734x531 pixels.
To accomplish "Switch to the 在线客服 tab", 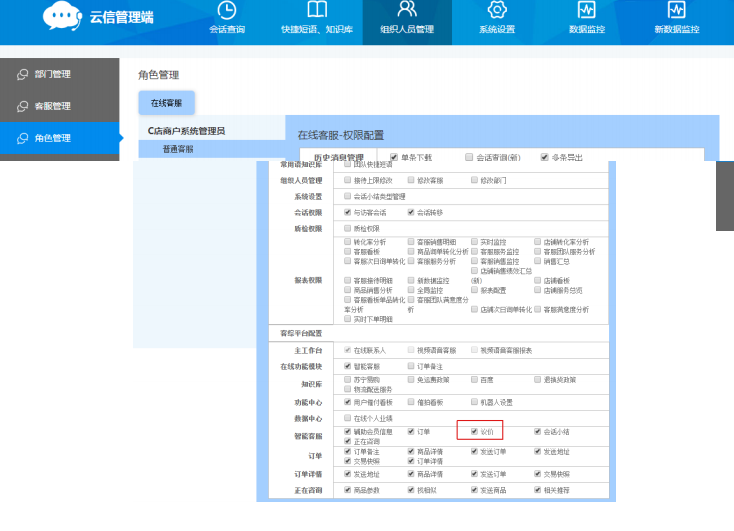I will tap(166, 103).
